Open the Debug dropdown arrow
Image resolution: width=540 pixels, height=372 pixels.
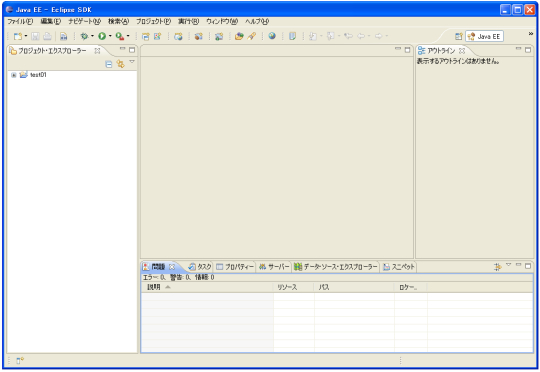92,36
